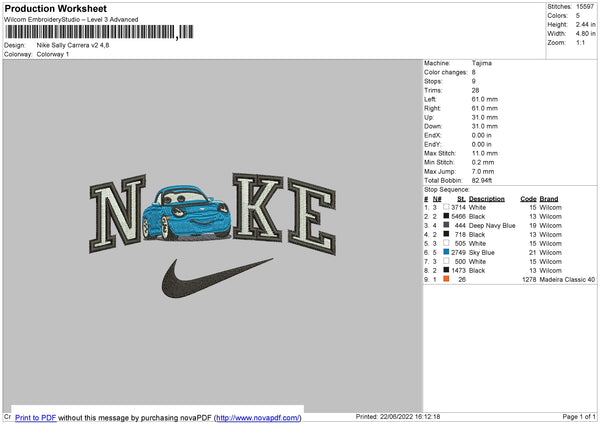The height and width of the screenshot is (424, 600).
Task: Click the Wilcom EmbroideryStudio Level 3 Advanced subtitle
Action: pos(71,20)
